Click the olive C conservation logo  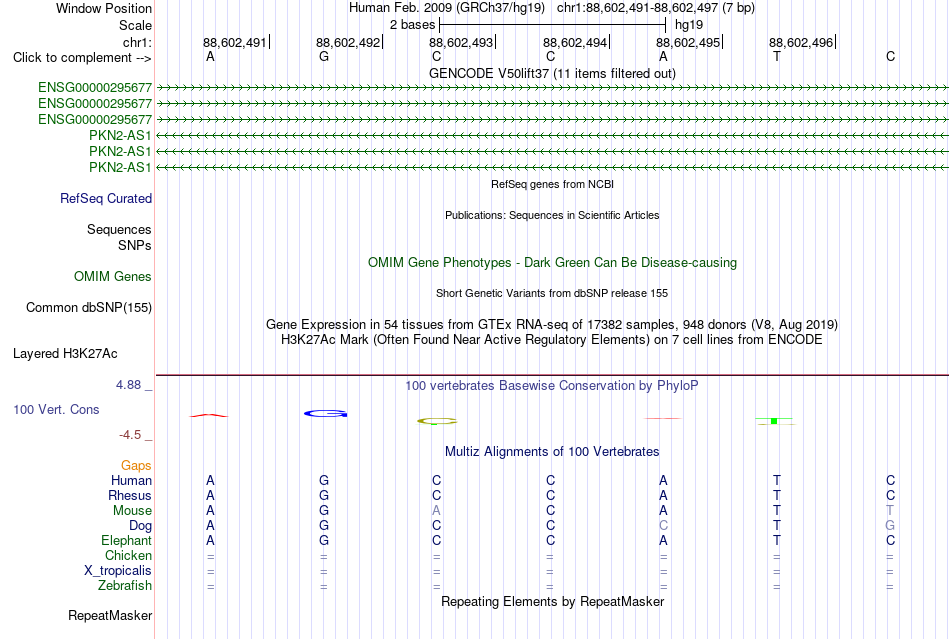[x=437, y=421]
